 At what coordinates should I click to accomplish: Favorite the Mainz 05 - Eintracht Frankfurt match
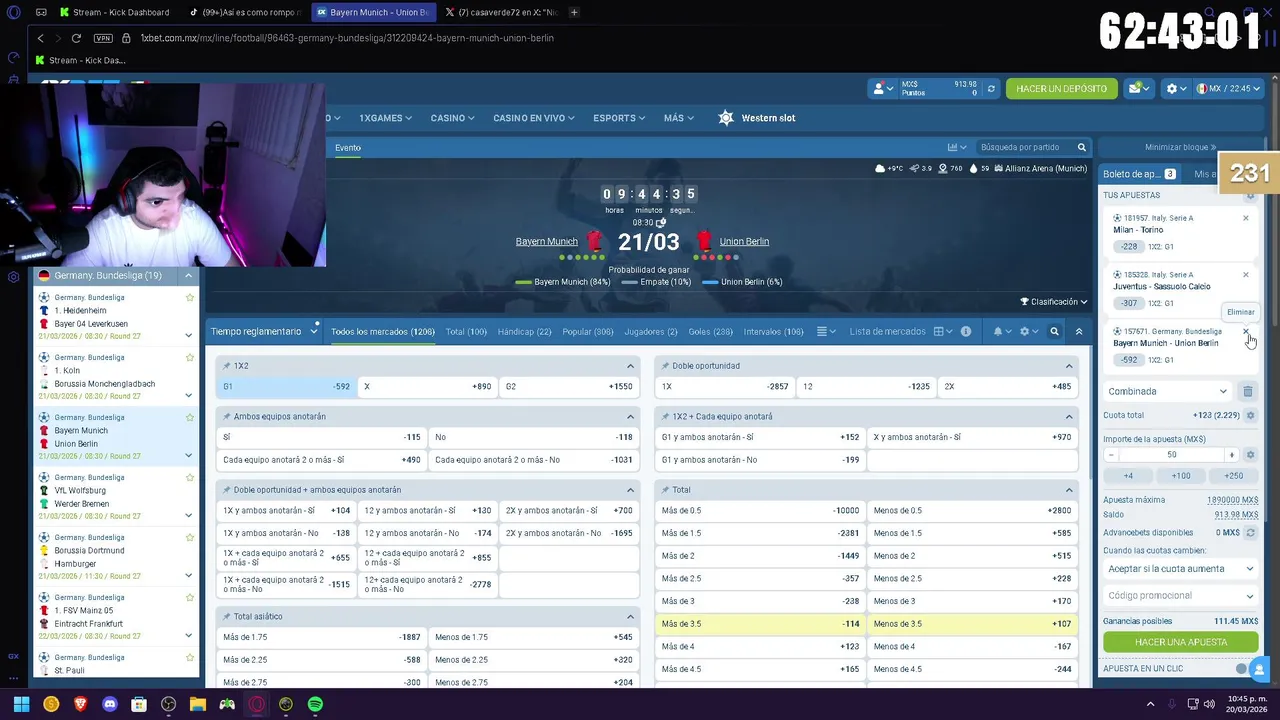point(189,597)
